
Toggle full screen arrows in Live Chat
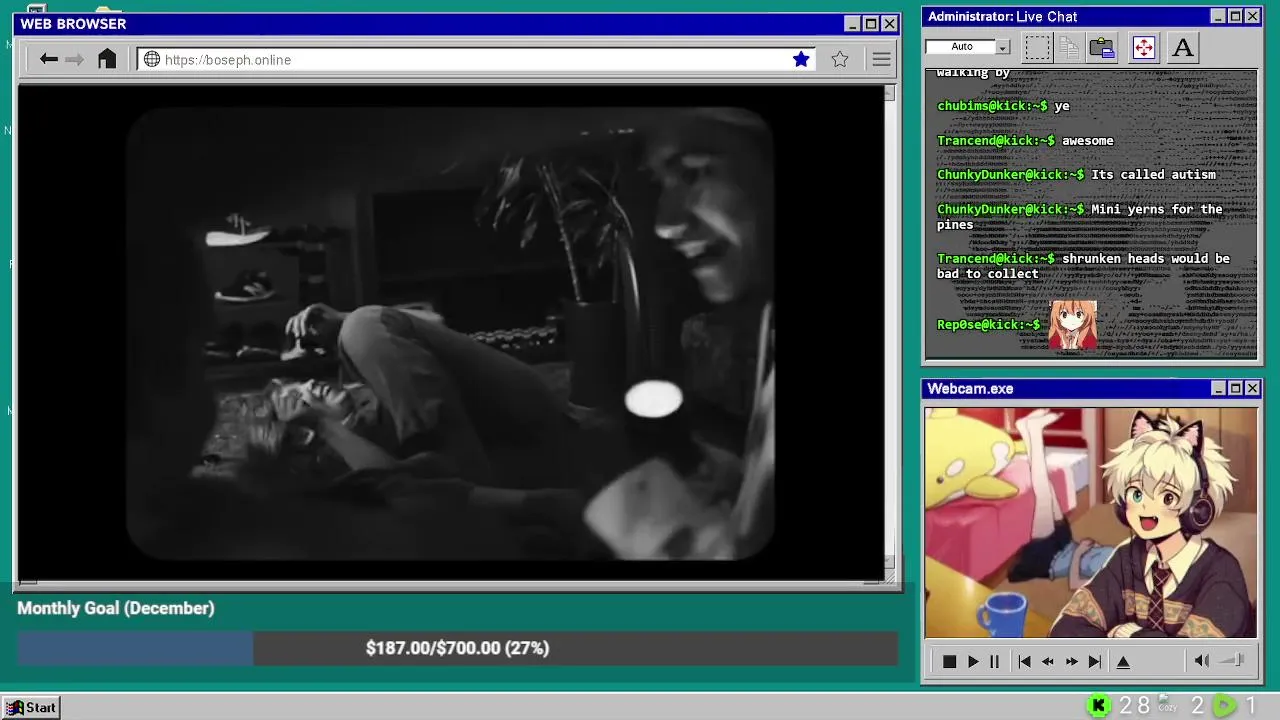[x=1143, y=47]
